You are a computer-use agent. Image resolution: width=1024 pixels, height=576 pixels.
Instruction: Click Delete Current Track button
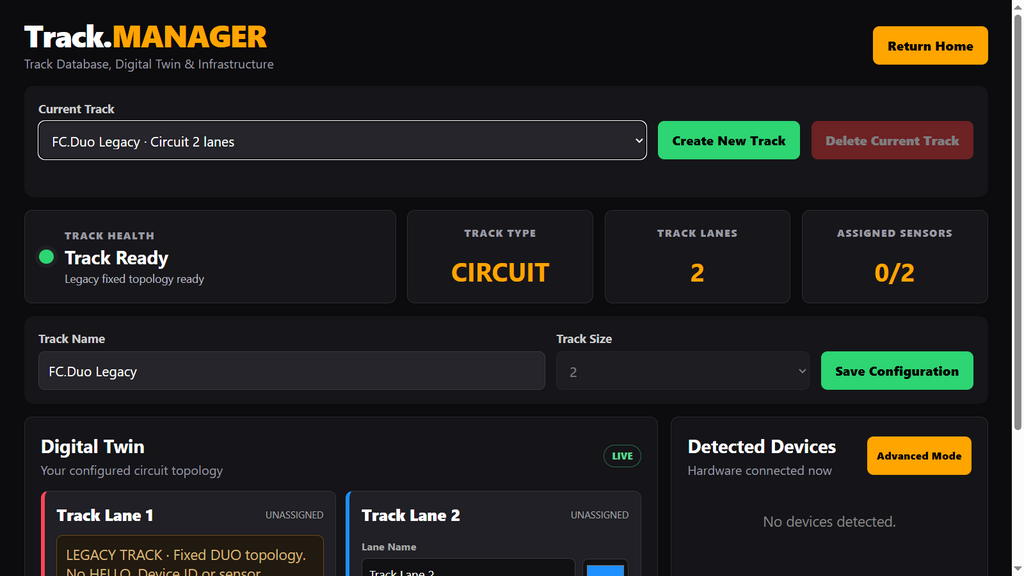coord(892,140)
